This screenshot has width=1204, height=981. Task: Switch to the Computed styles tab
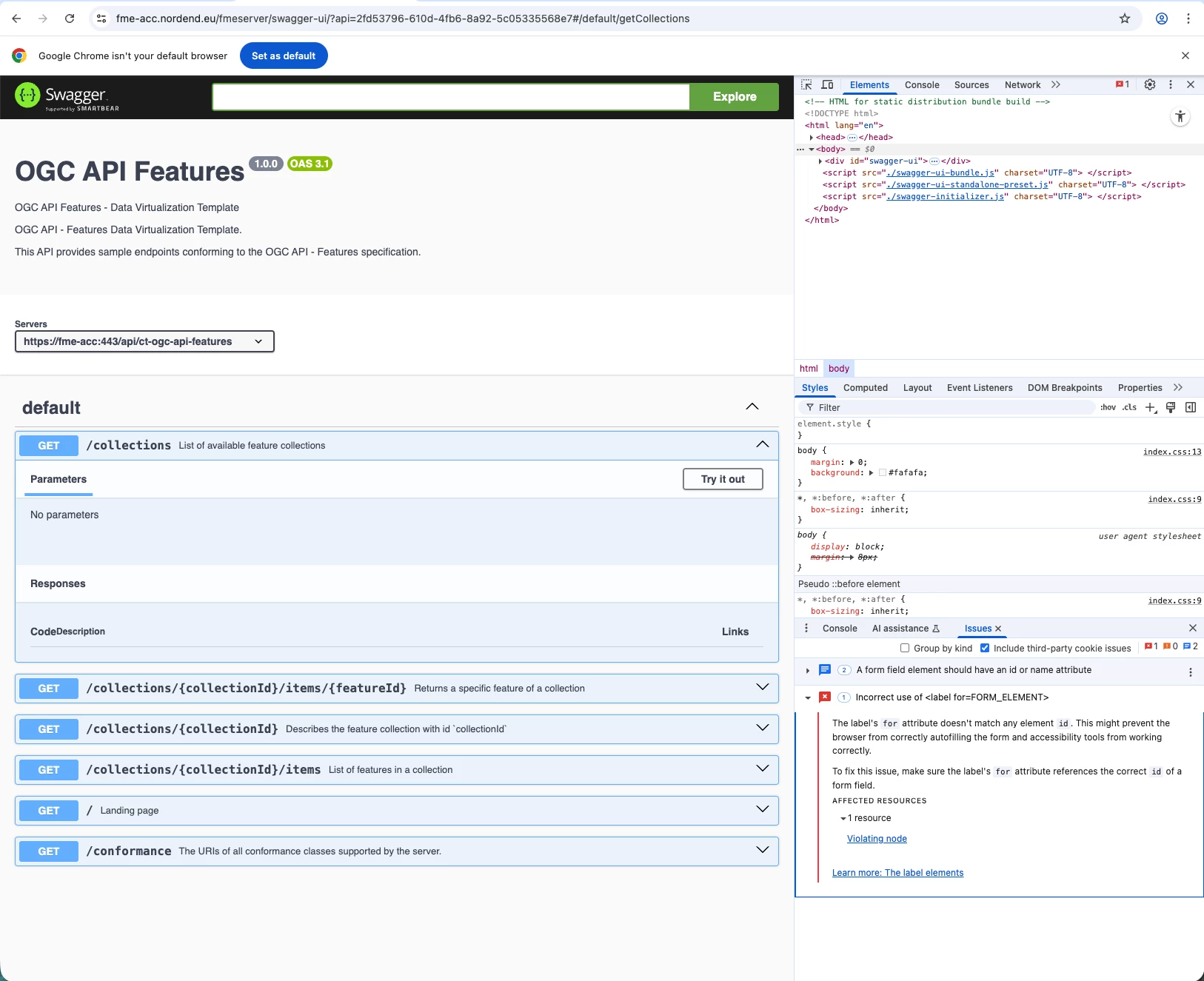click(x=866, y=388)
